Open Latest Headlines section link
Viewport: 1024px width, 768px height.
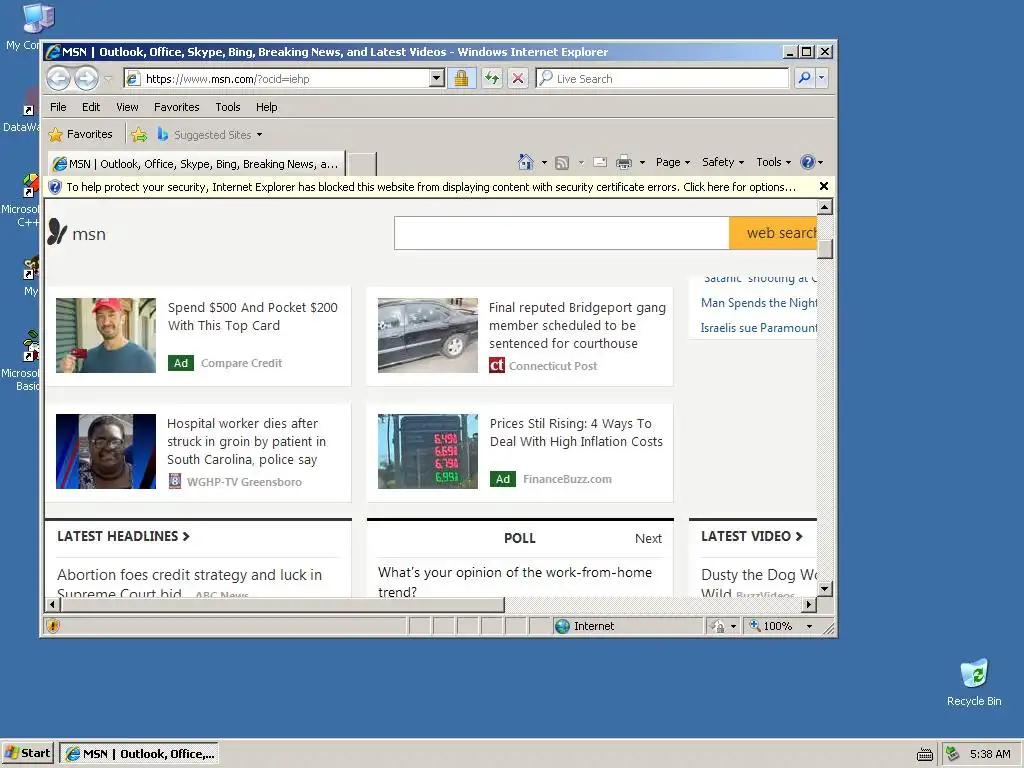pyautogui.click(x=123, y=536)
